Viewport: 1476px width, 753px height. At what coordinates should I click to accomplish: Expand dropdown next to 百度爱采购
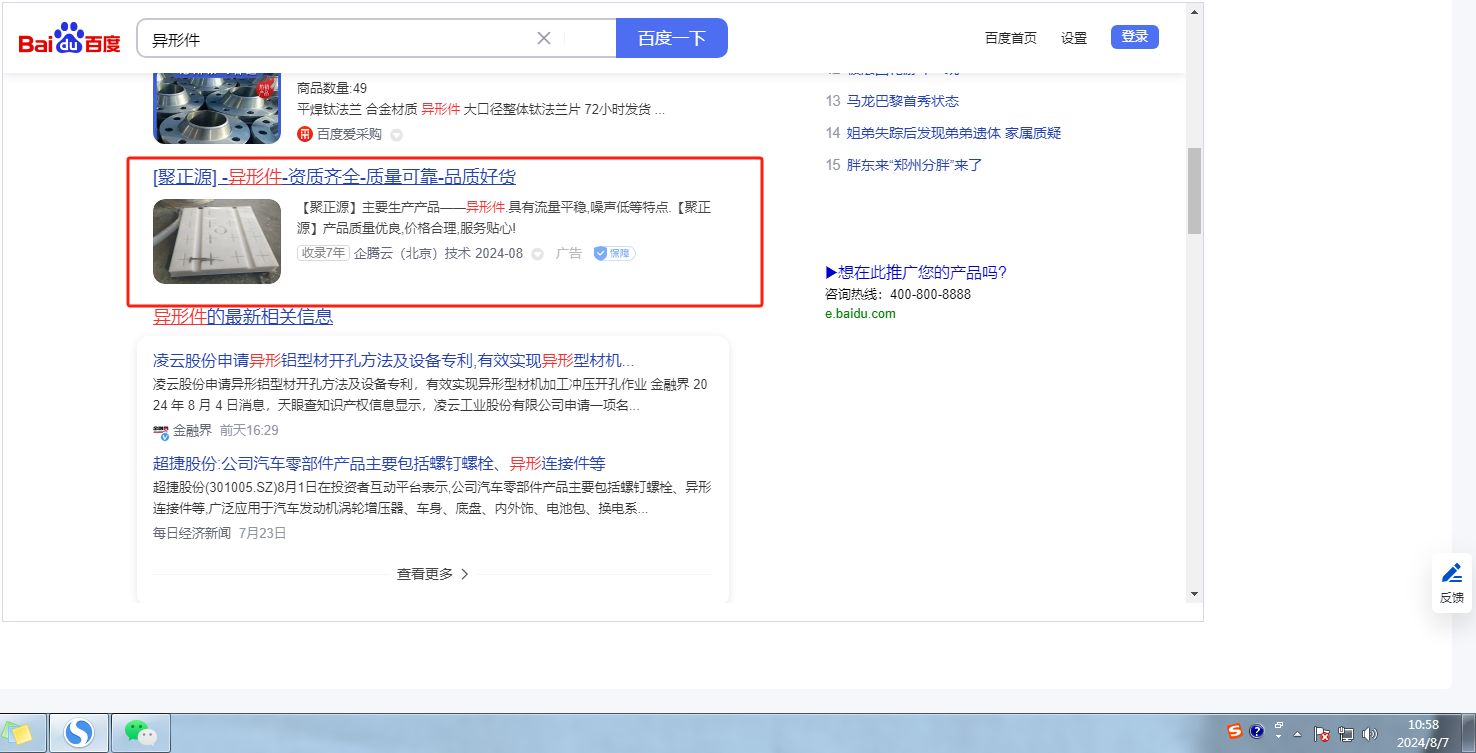tap(396, 135)
